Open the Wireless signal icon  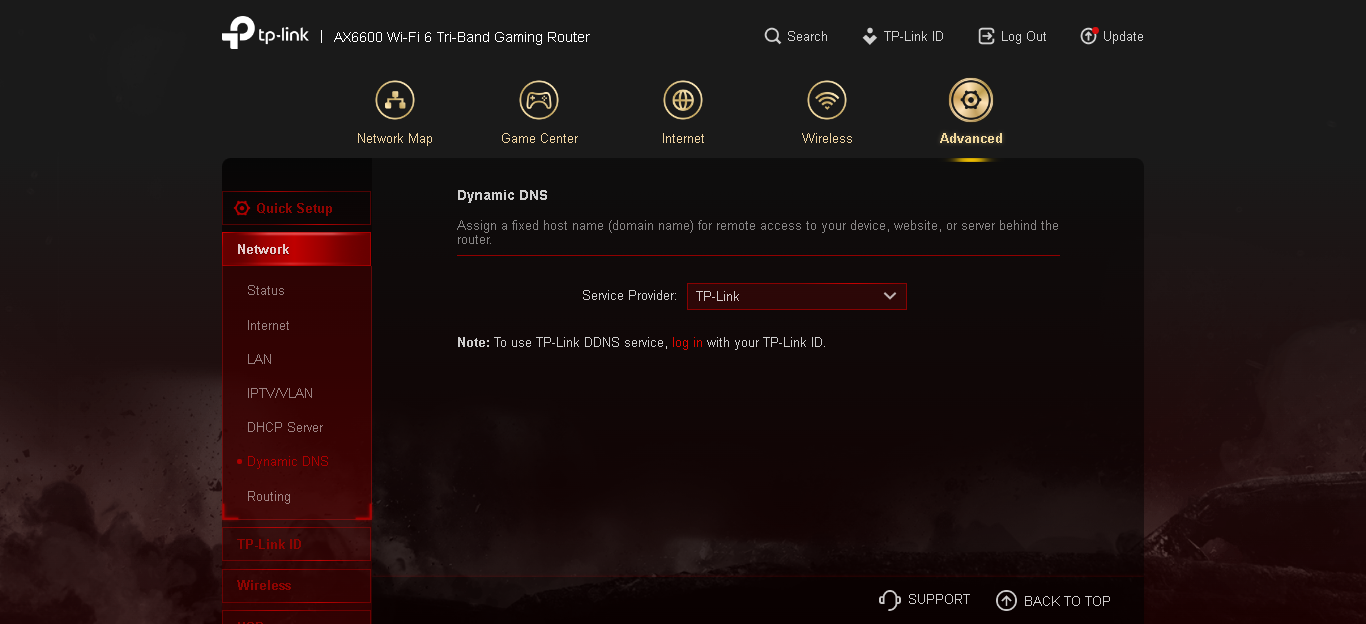827,100
